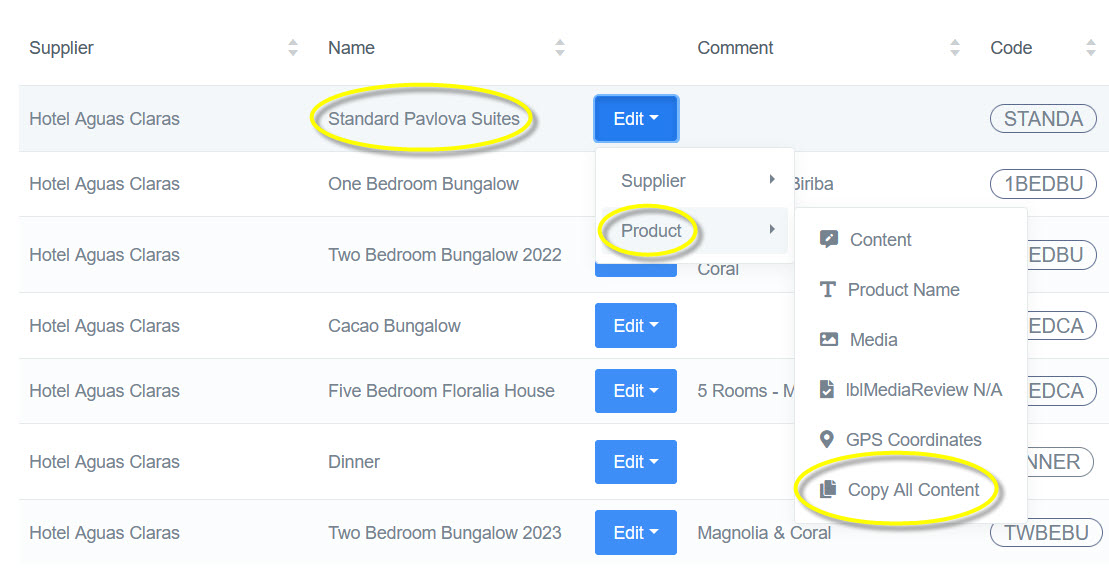Open Edit dropdown for Two Bedroom Bungalow 2023
The height and width of the screenshot is (582, 1109).
tap(636, 533)
